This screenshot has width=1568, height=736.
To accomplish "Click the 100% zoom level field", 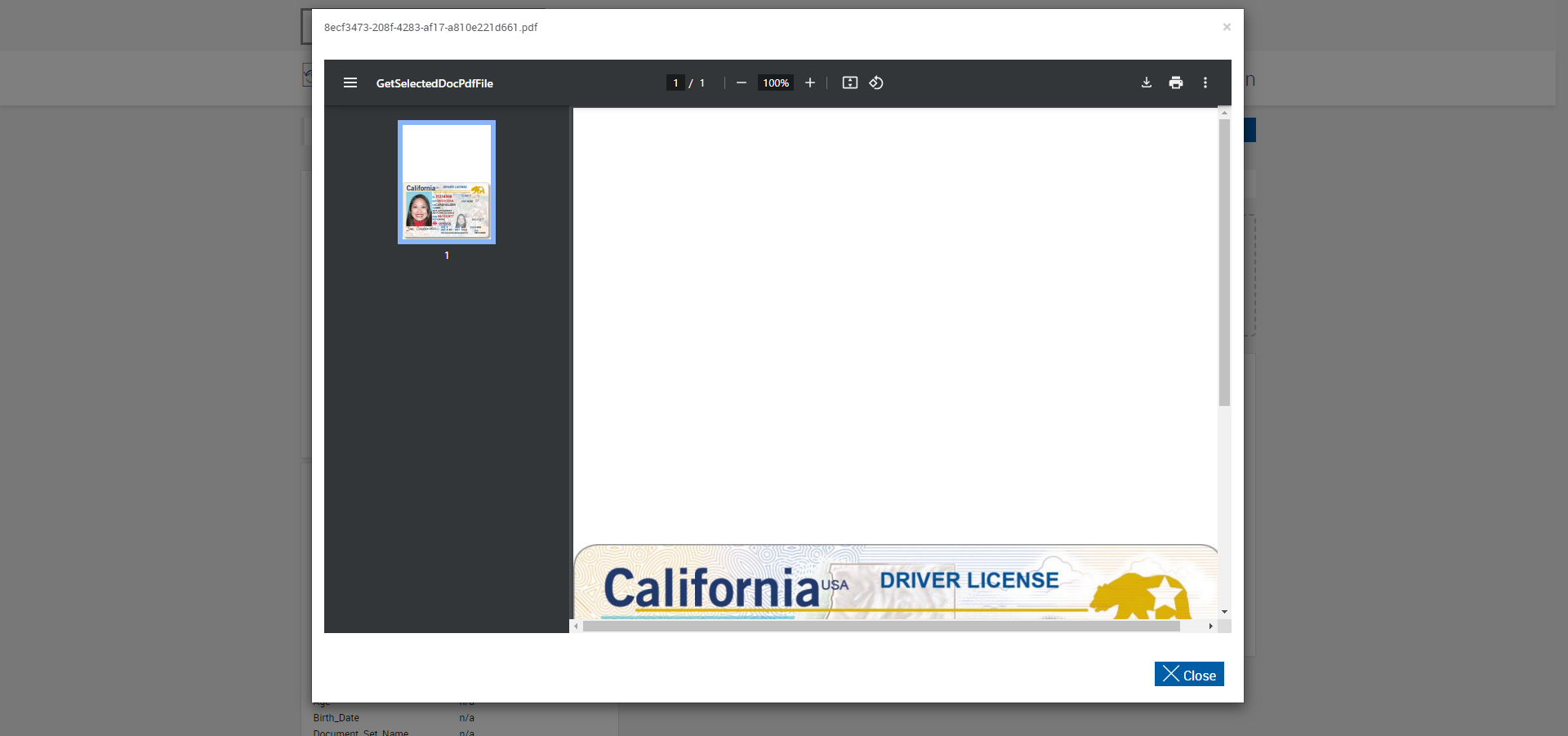I will coord(776,83).
